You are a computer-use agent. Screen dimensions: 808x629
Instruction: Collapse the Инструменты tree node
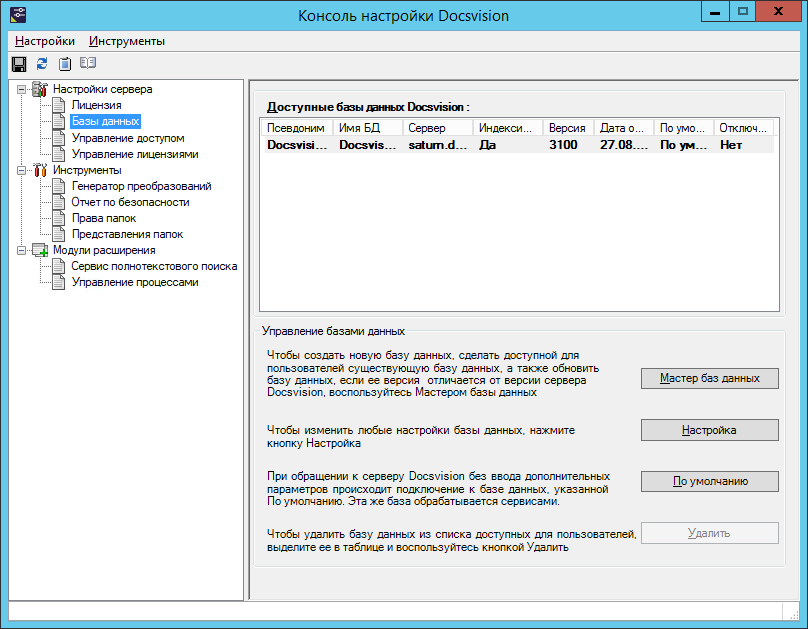click(x=22, y=170)
